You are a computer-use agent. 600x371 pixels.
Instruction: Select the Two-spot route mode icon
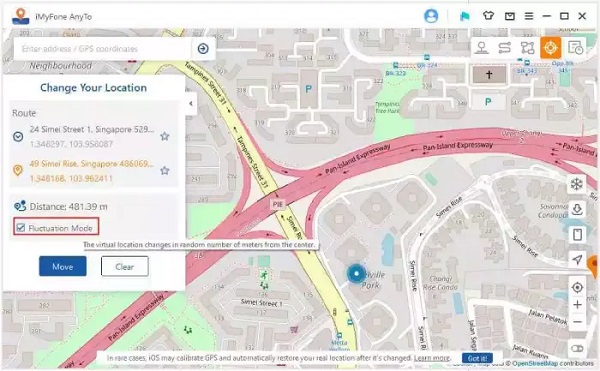(x=505, y=48)
